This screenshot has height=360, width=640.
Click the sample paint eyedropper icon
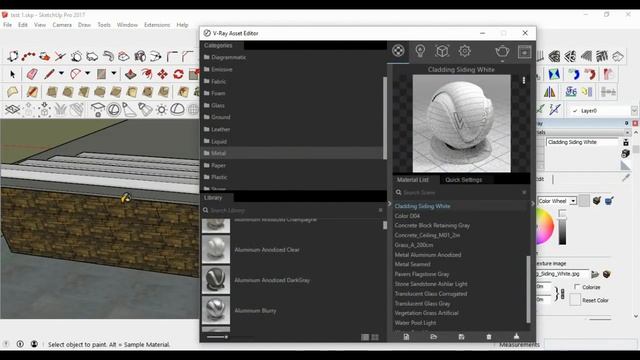[626, 178]
